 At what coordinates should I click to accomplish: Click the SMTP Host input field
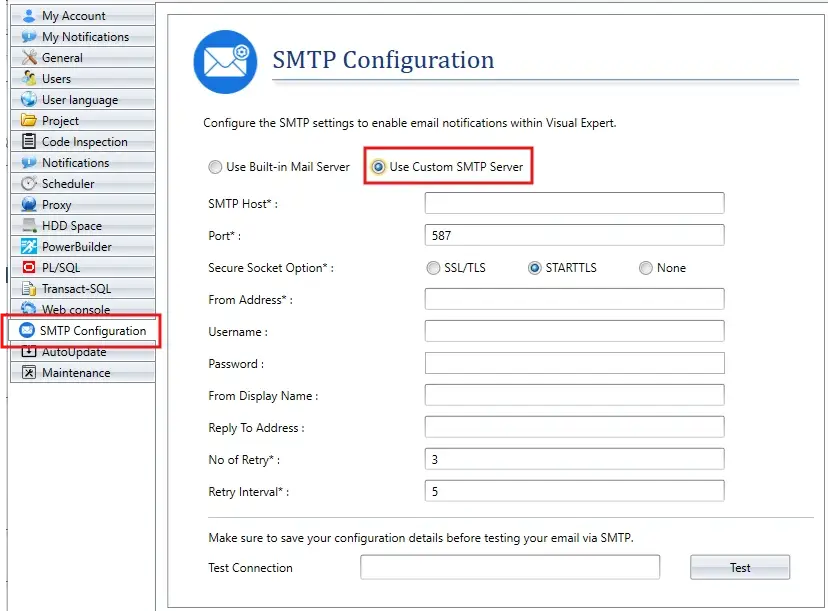[575, 203]
